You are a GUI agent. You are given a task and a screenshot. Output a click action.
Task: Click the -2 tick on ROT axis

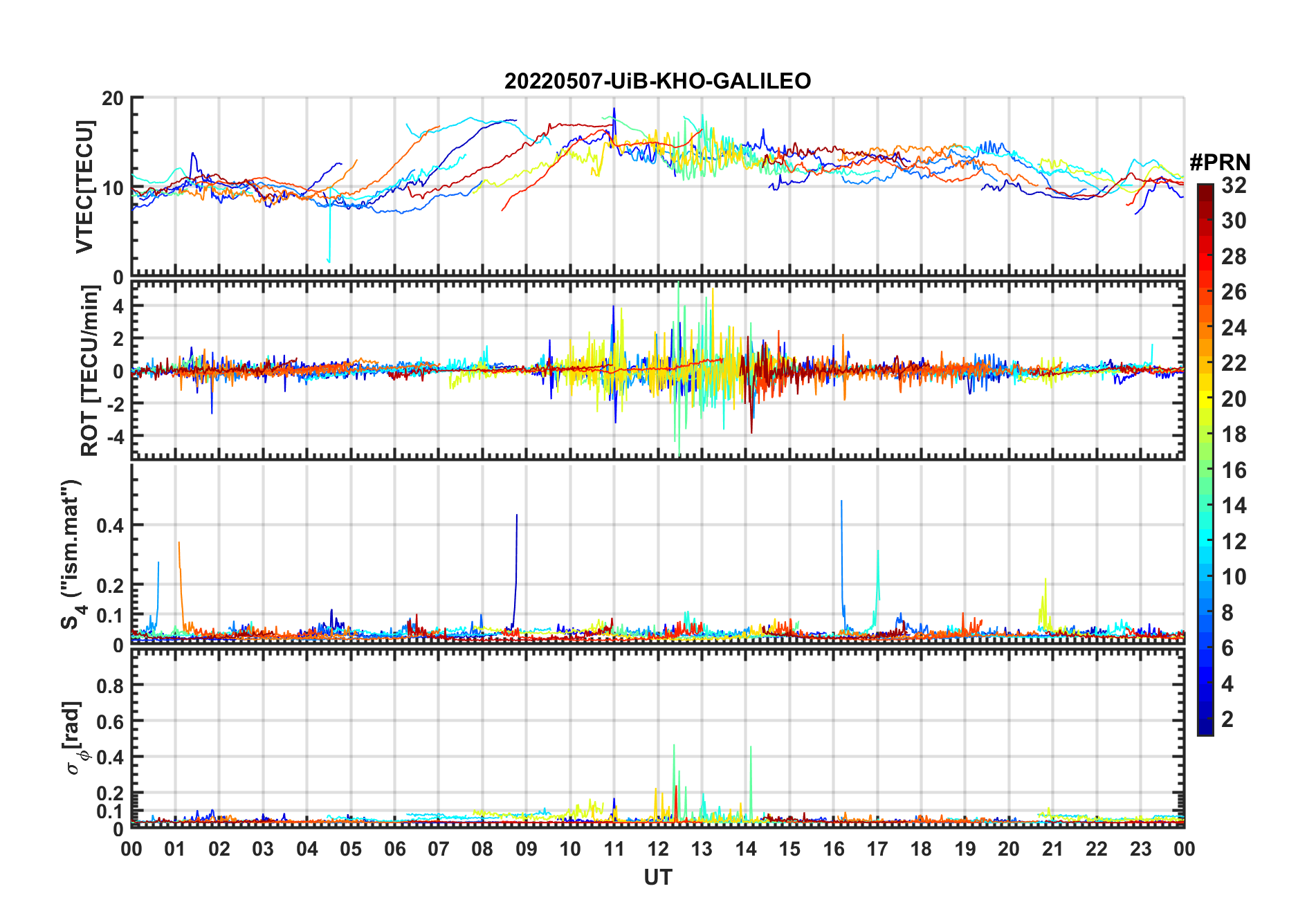[114, 403]
